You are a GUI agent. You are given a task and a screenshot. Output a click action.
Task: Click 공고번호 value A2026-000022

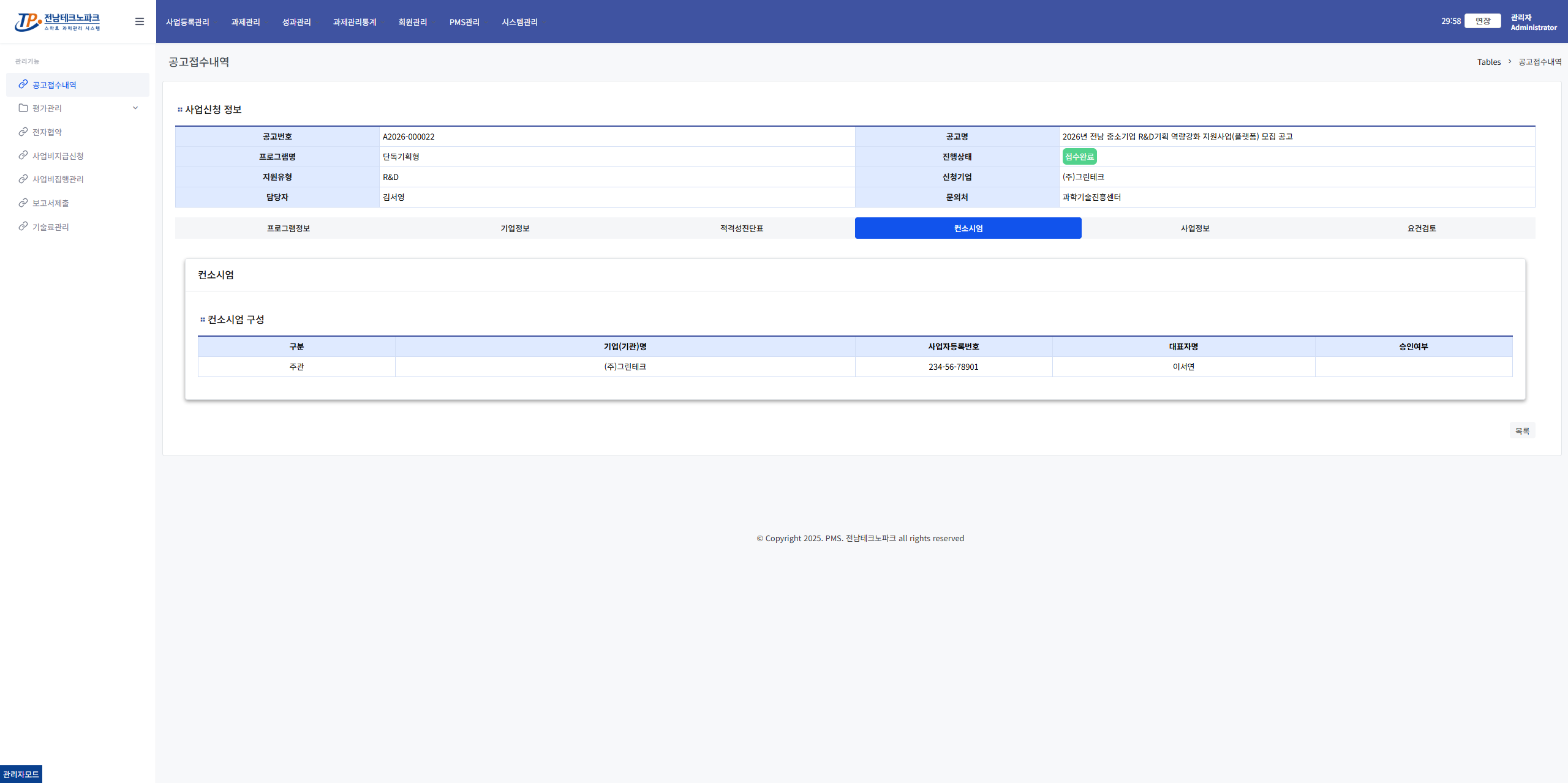409,137
